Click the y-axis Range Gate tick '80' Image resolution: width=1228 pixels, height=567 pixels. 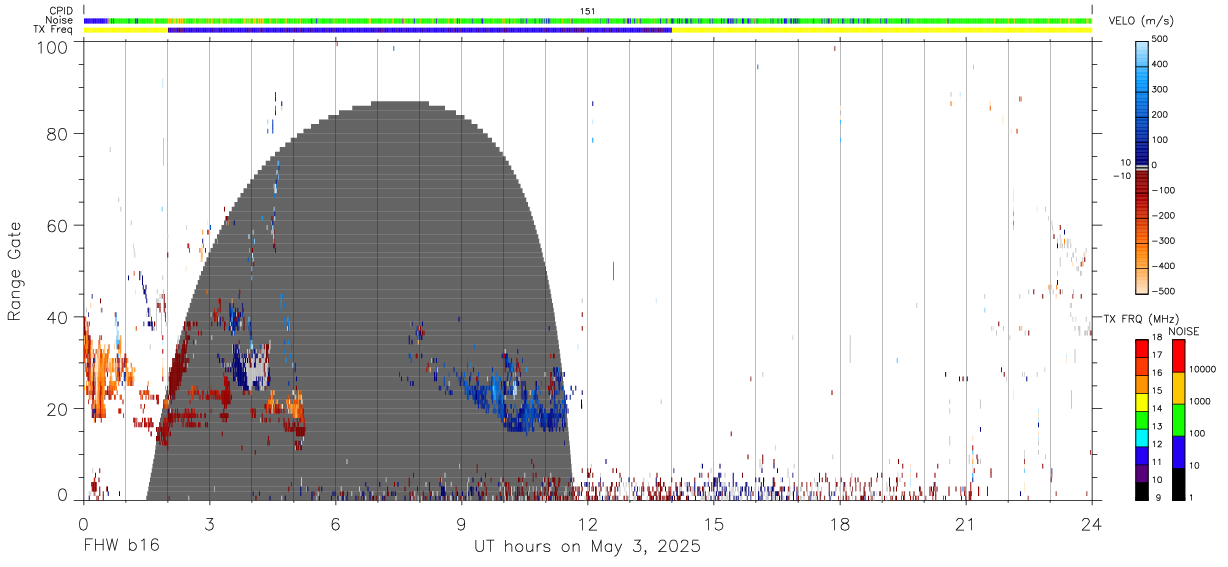point(59,134)
